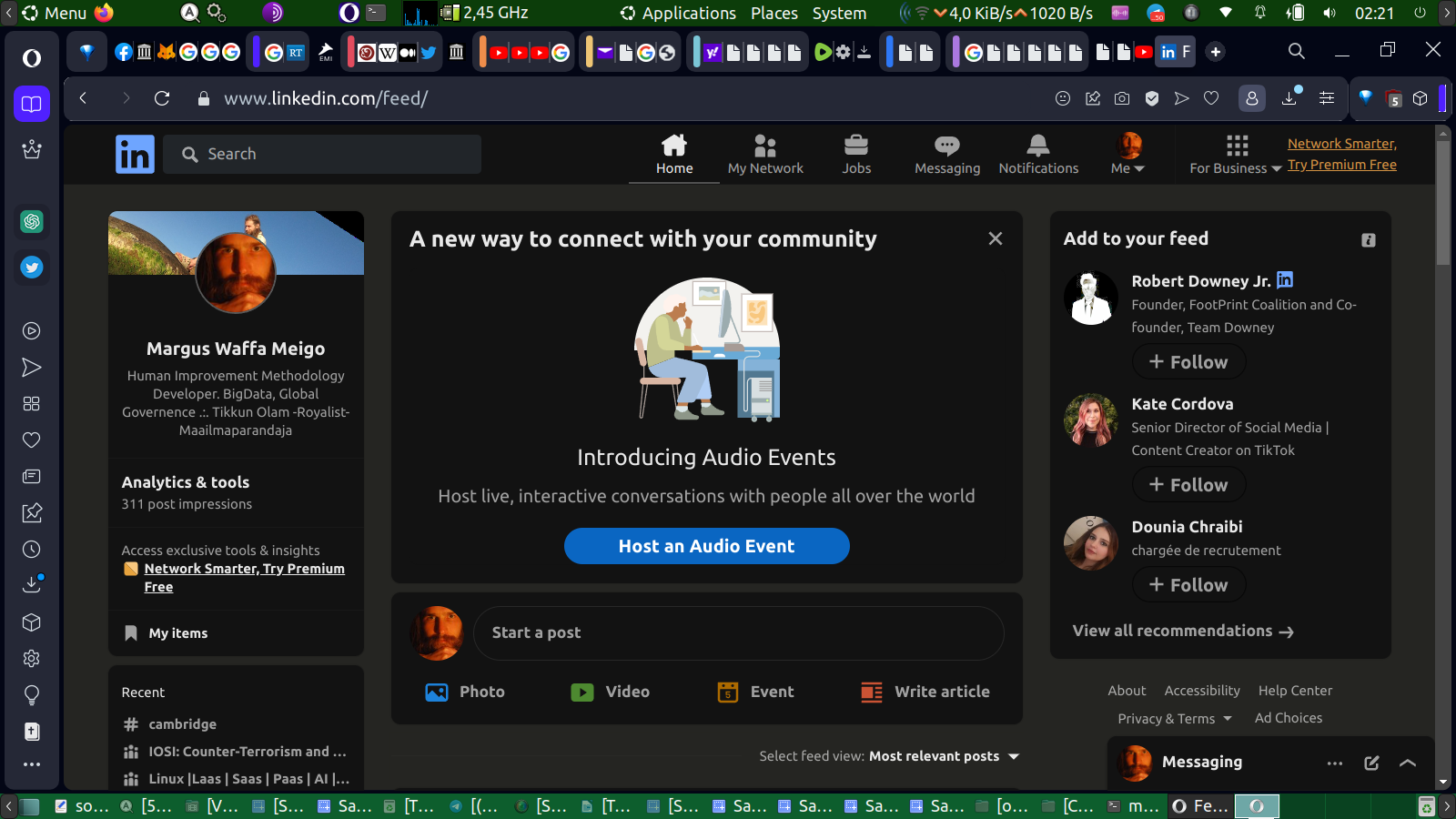The image size is (1456, 819).
Task: Expand the Privacy & Terms footer menu
Action: 1175,718
